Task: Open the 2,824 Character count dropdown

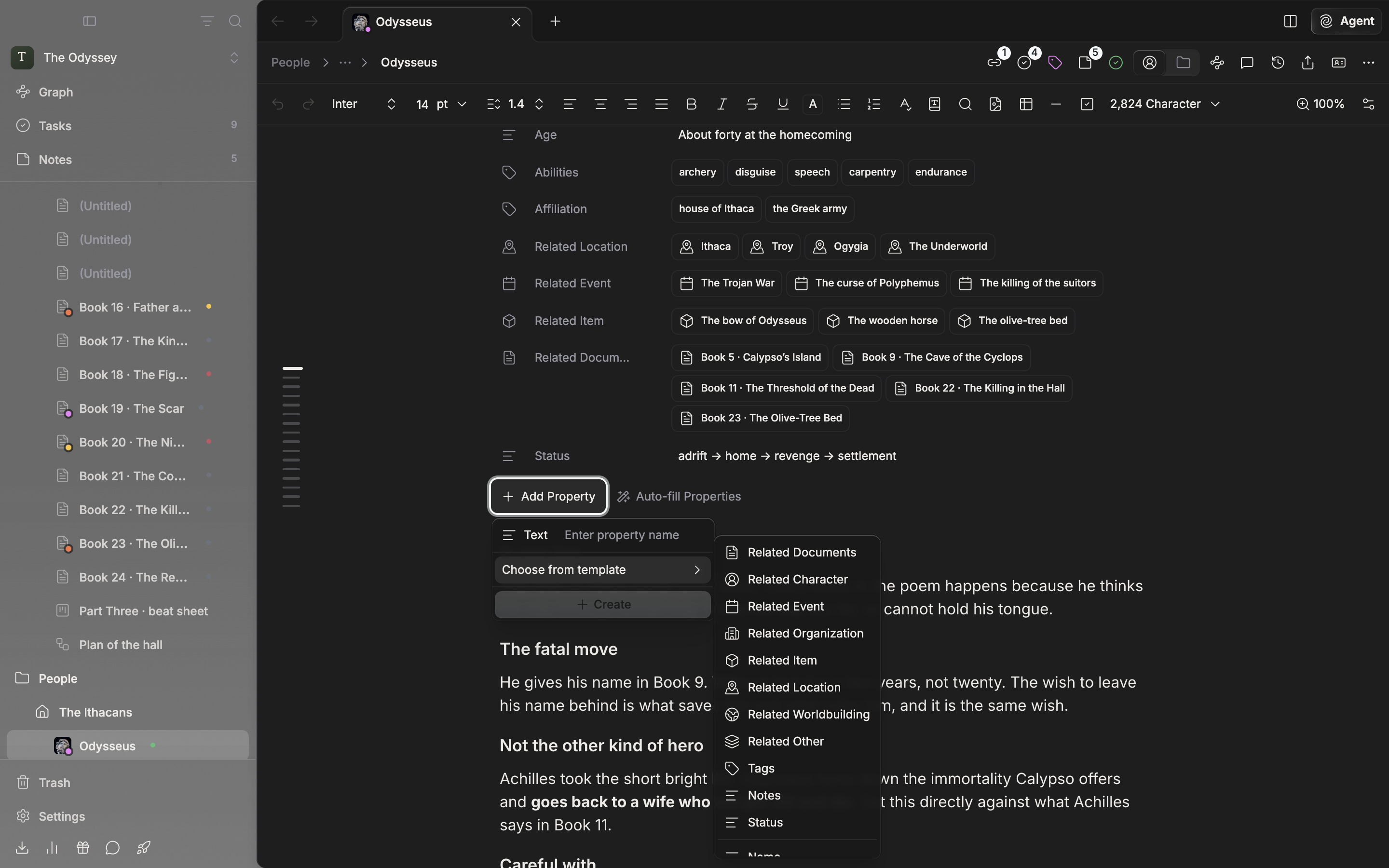Action: [x=1165, y=104]
